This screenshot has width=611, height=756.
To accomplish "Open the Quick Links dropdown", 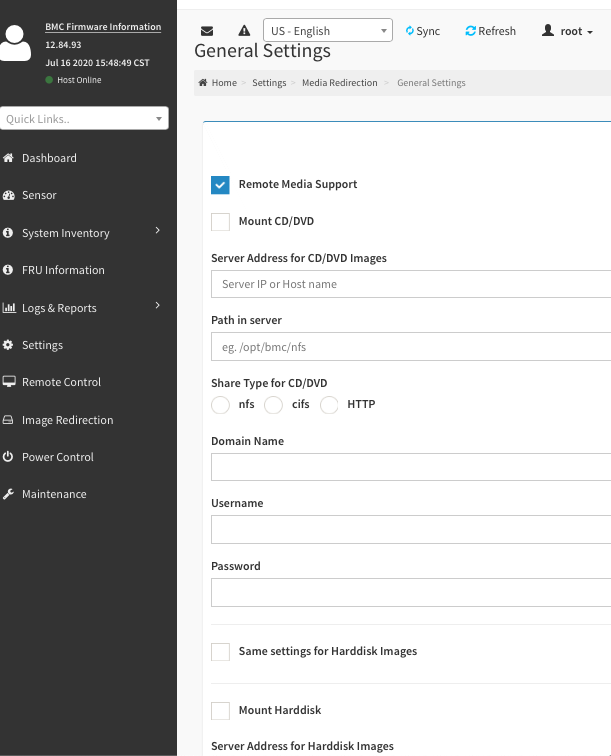I will point(84,118).
